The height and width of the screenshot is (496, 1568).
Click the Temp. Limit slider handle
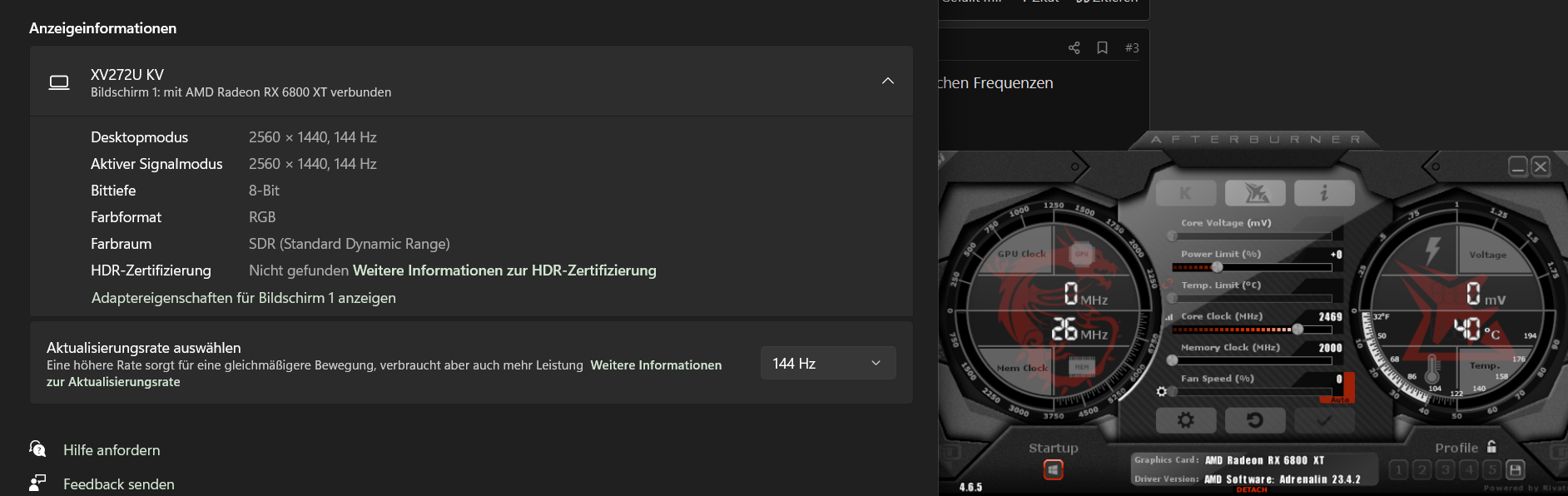[1172, 298]
